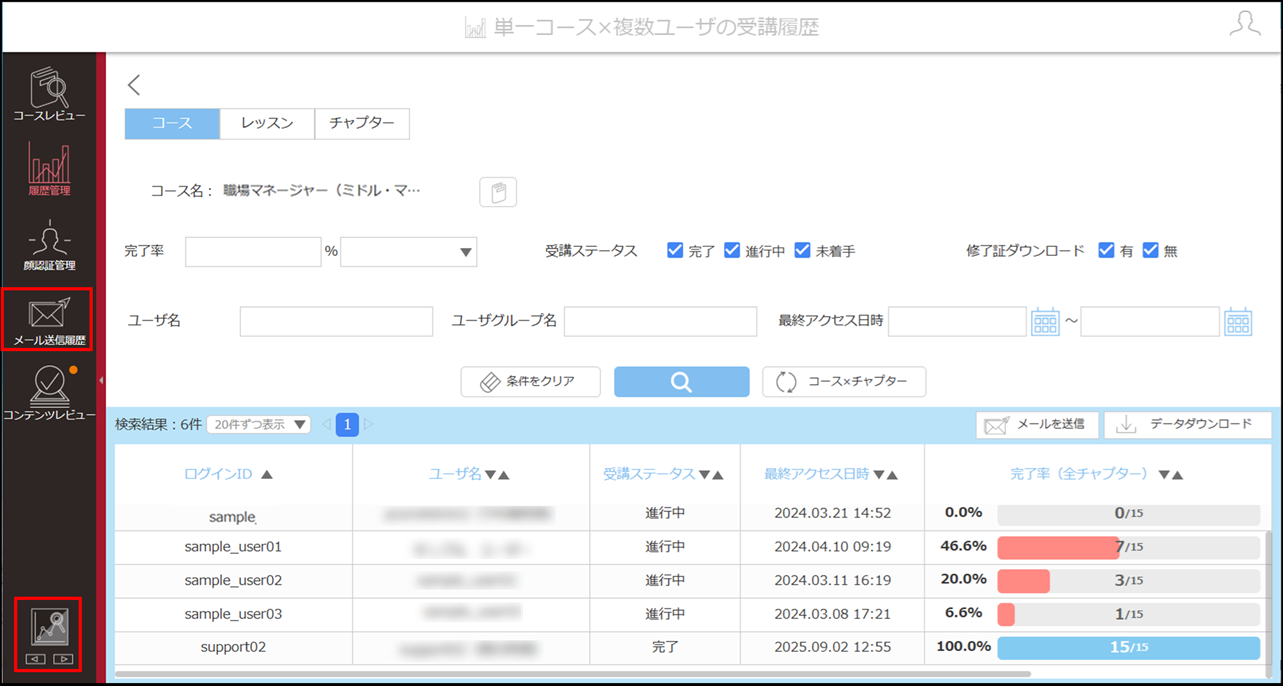Click the 完了 status cell for support02
The width and height of the screenshot is (1283, 686).
665,647
